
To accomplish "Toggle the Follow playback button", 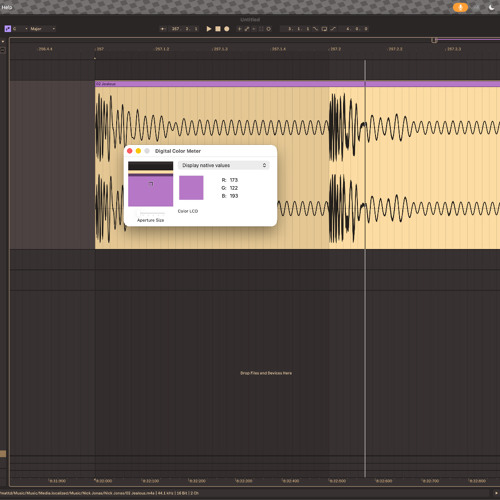I will pos(163,29).
